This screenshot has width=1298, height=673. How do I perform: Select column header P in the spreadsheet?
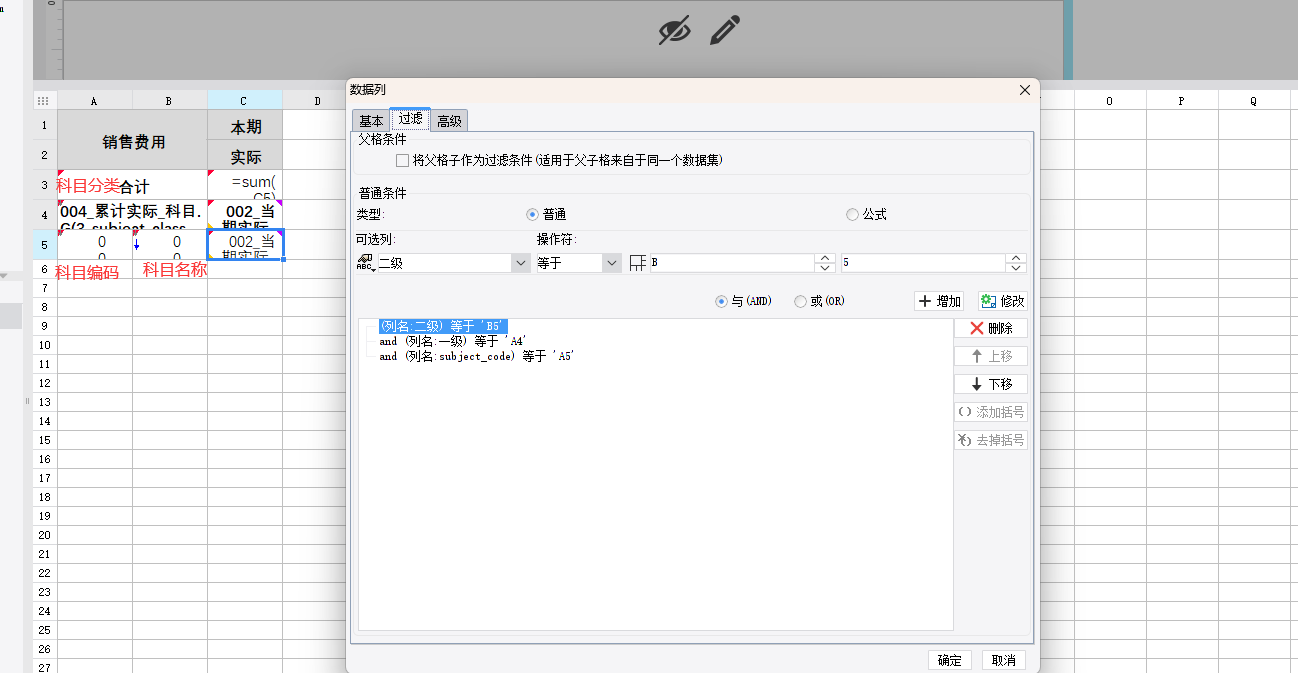coord(1181,101)
